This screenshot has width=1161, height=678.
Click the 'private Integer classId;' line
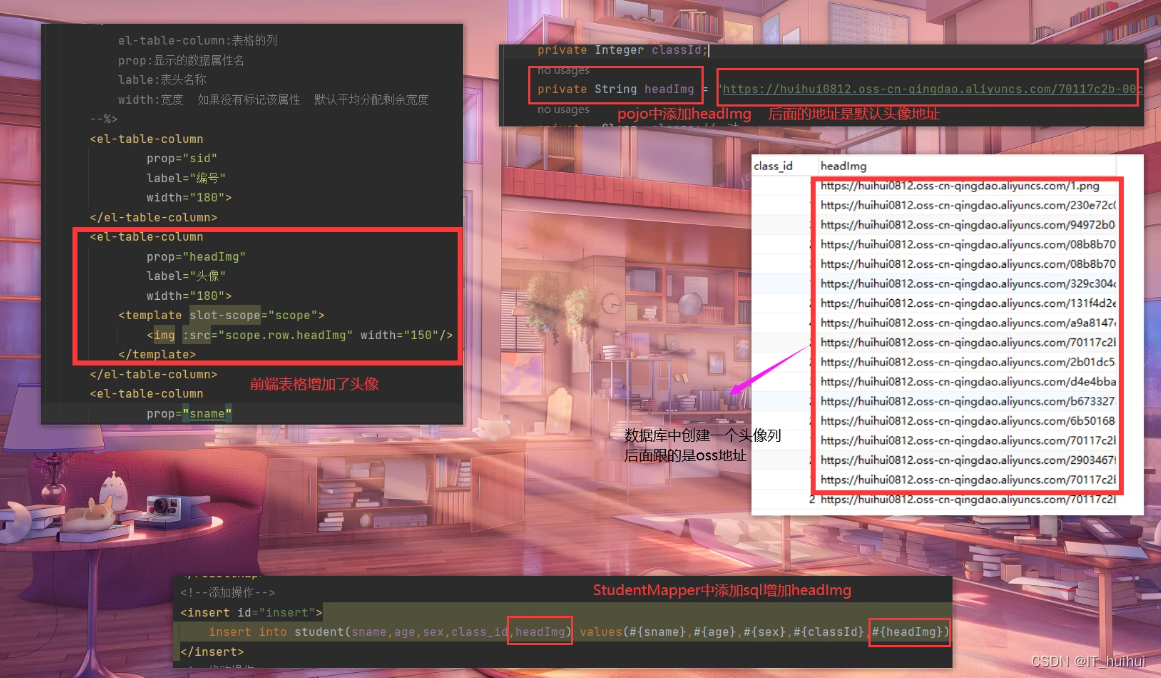623,50
